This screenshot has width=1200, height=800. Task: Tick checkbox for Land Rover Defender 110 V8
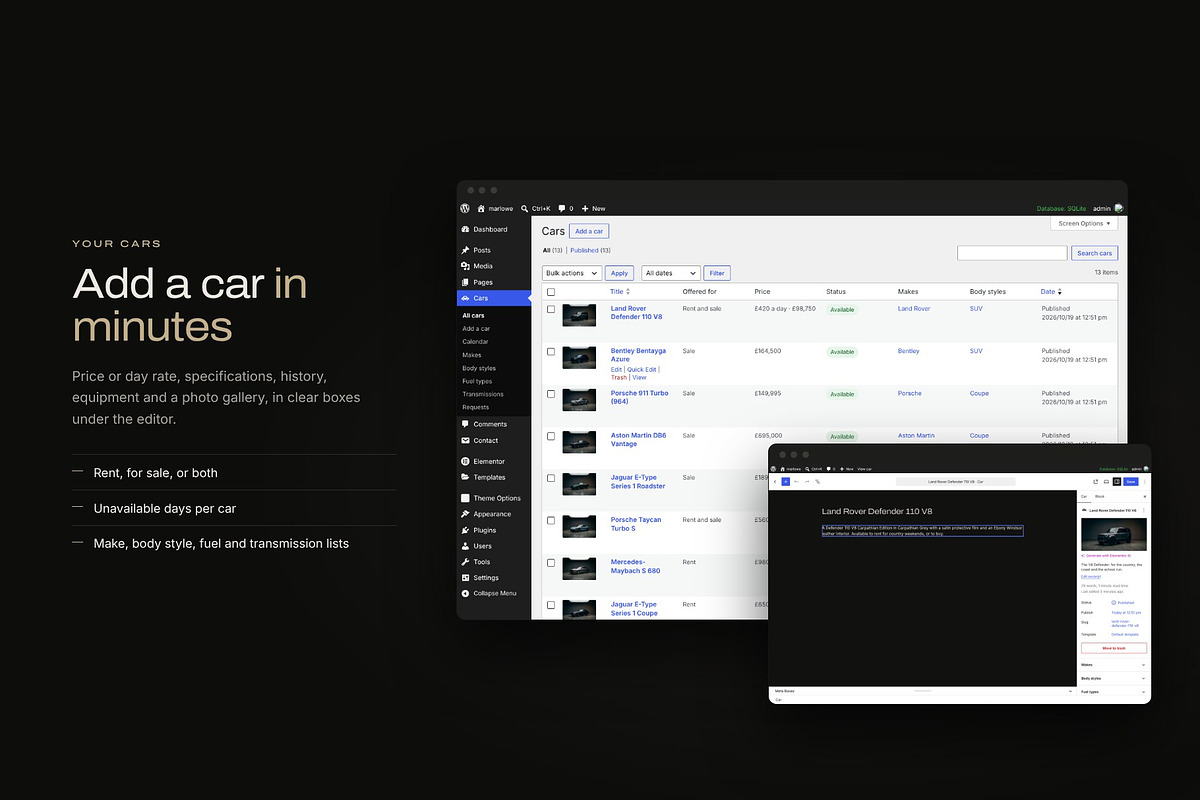[551, 309]
